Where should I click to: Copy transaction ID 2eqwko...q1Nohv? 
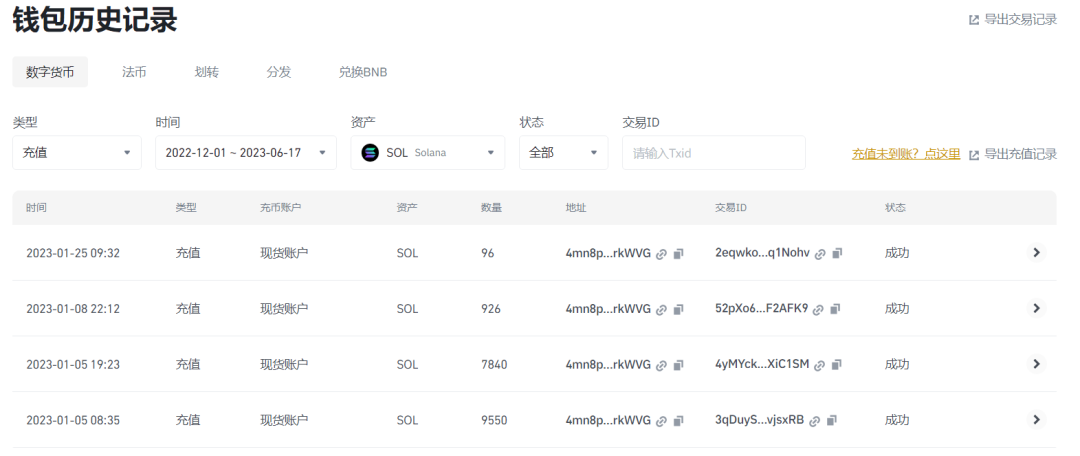pos(837,253)
